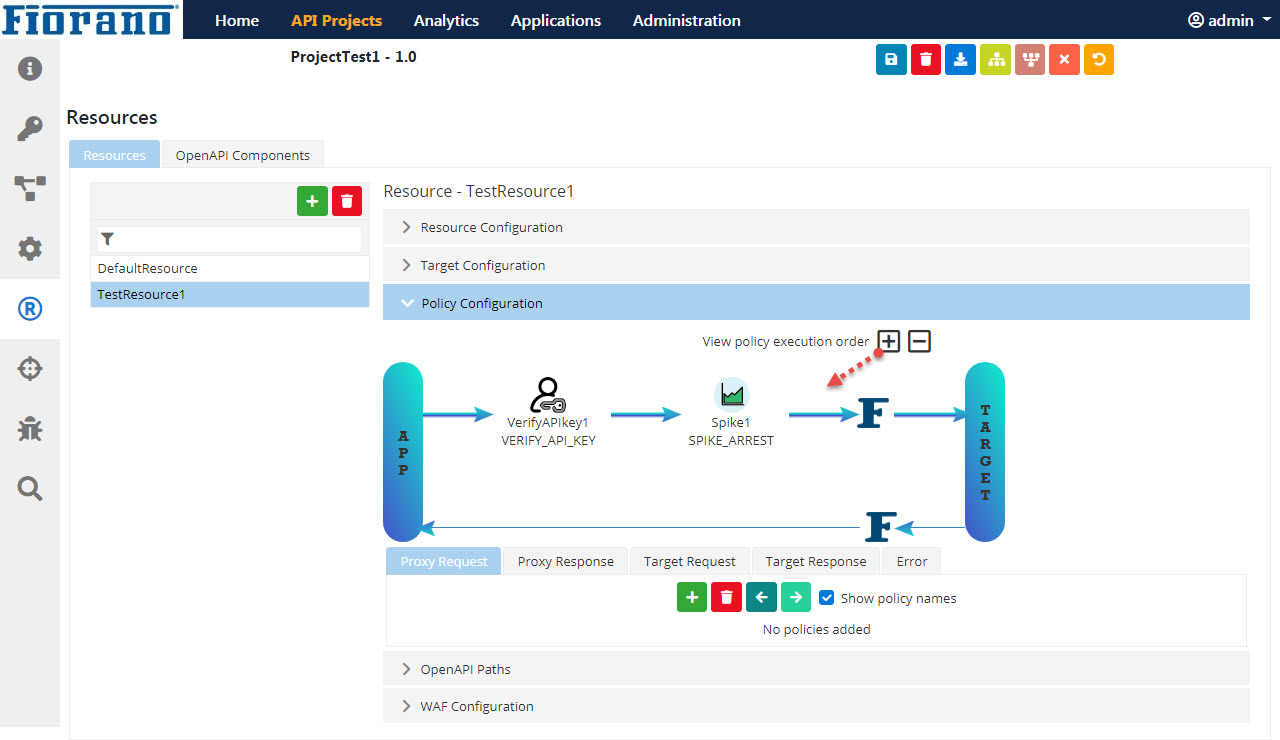
Task: Select the Error tab
Action: pos(912,561)
